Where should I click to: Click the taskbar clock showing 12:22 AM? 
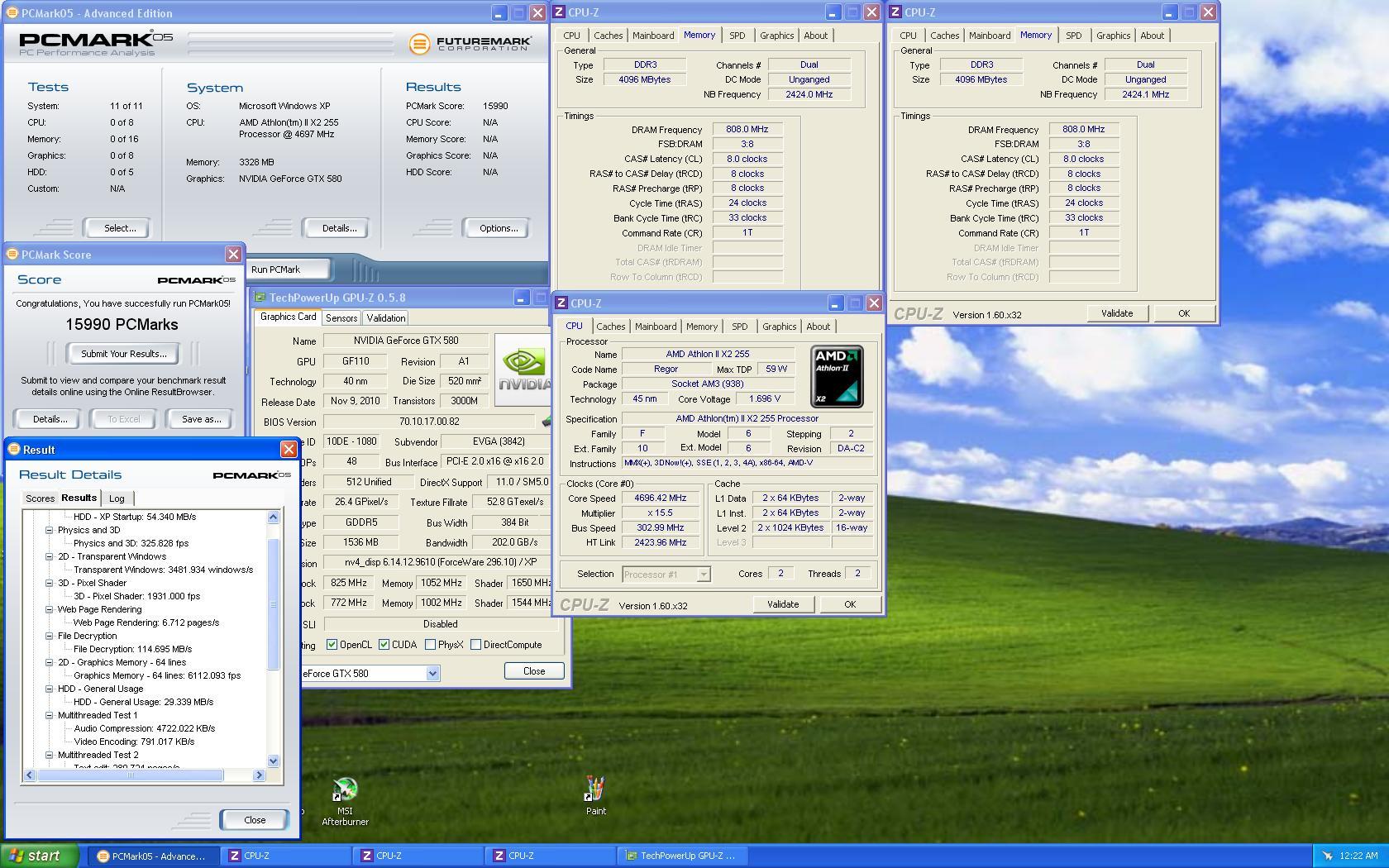[1358, 856]
